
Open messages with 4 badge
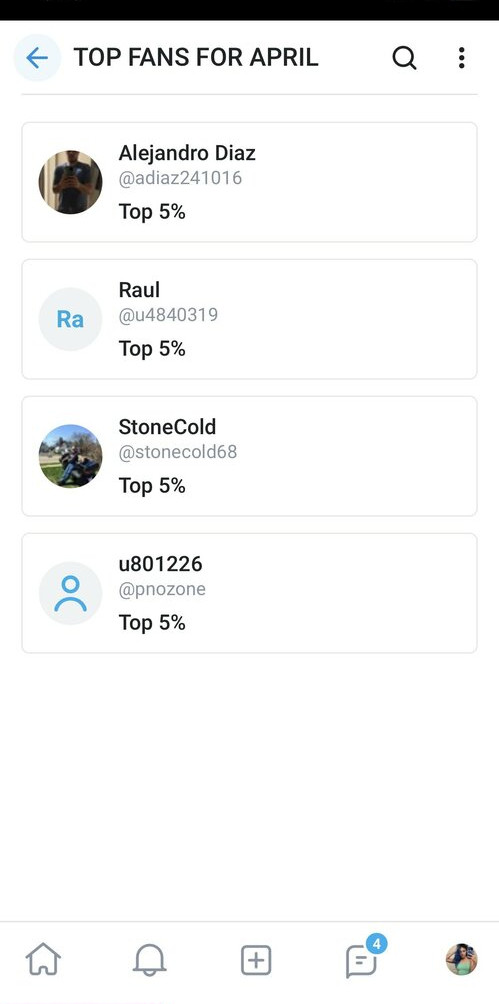pos(363,959)
